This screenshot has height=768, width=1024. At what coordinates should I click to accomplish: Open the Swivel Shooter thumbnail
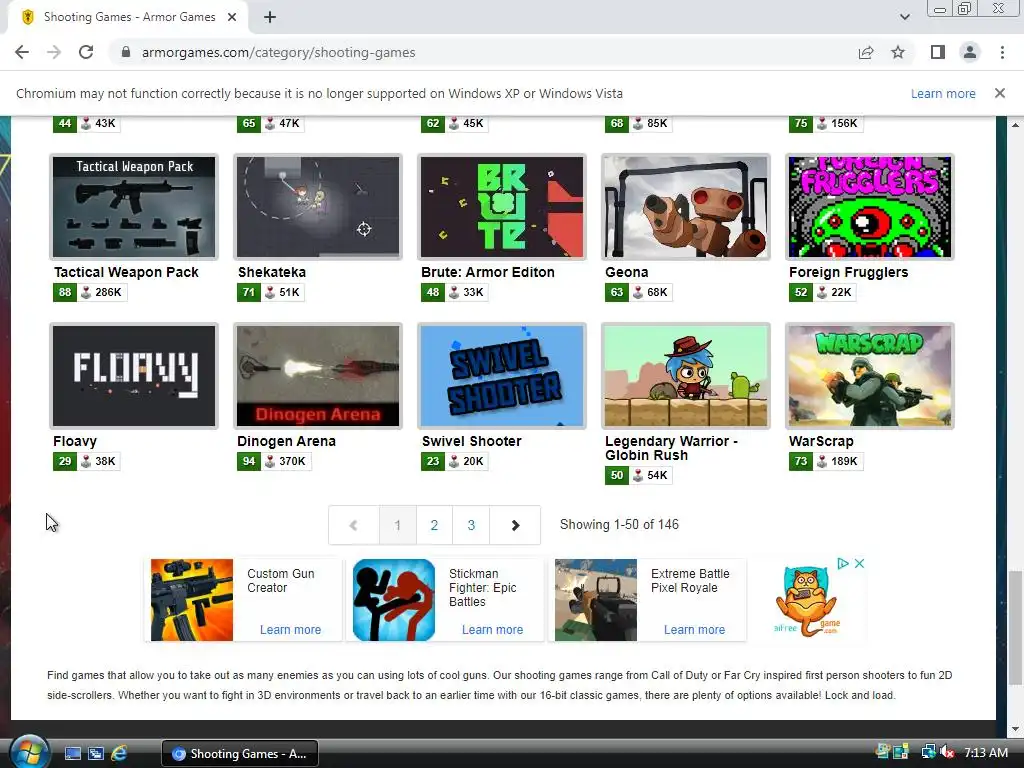click(x=502, y=376)
